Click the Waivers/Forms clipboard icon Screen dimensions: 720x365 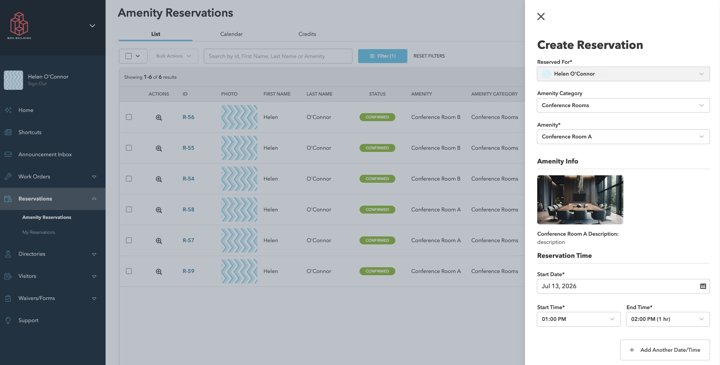[x=8, y=298]
